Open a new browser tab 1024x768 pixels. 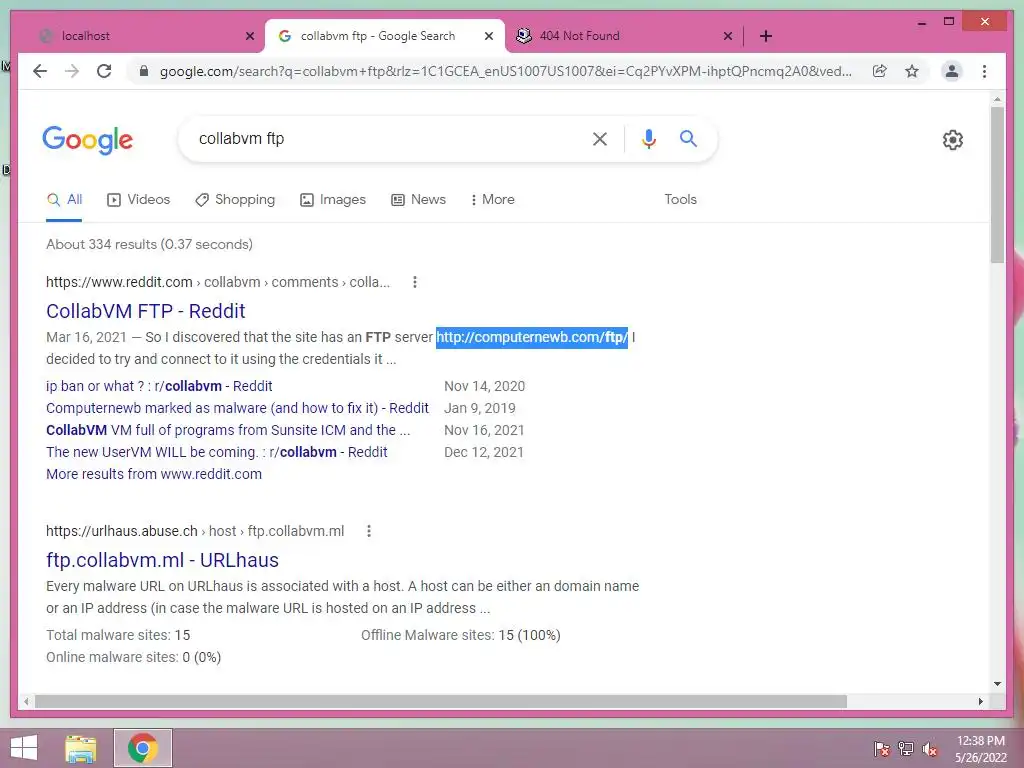pos(766,36)
